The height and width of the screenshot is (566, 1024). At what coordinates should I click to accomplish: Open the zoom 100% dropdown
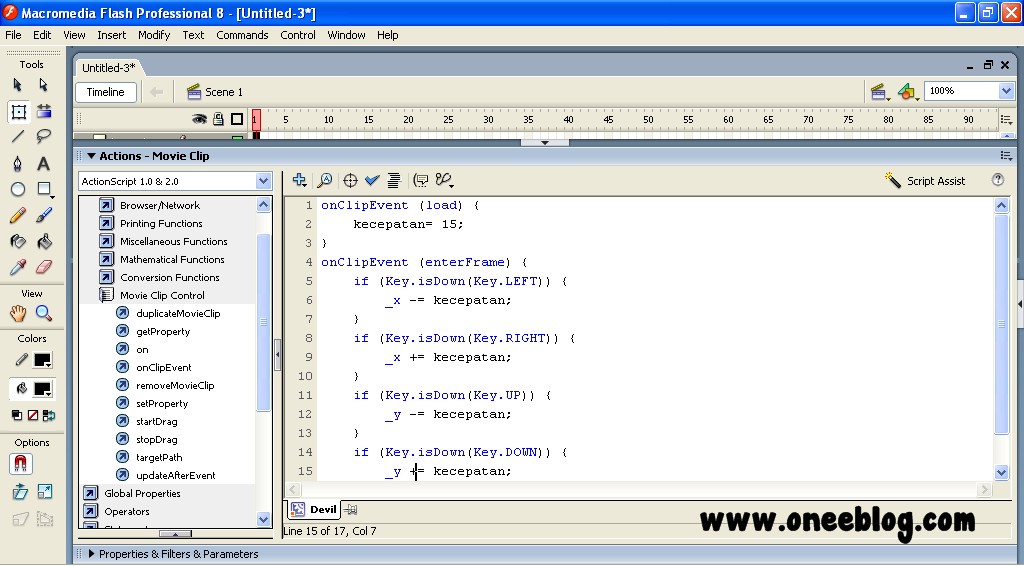(1006, 91)
